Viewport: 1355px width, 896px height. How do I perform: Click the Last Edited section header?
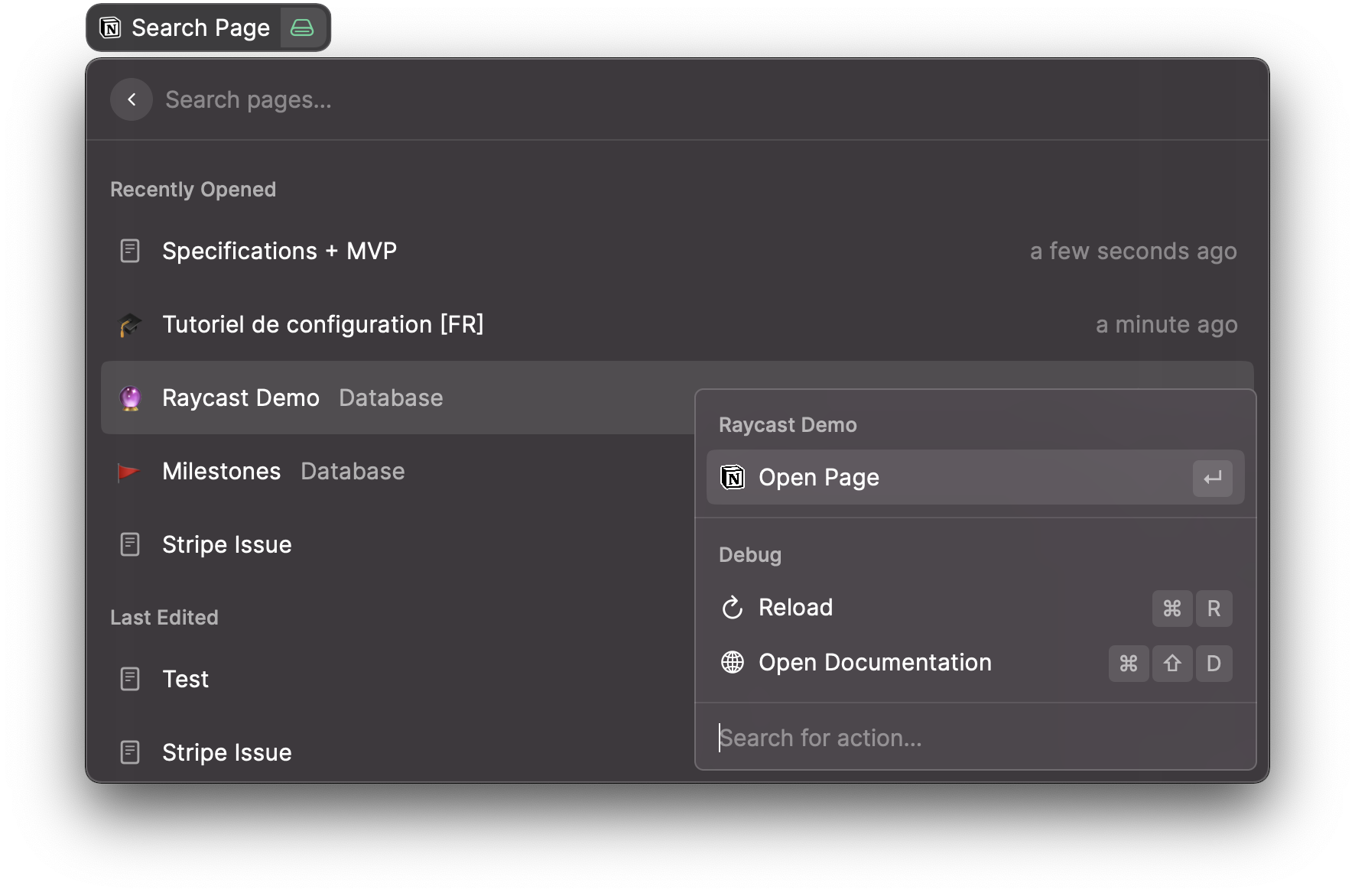point(164,617)
